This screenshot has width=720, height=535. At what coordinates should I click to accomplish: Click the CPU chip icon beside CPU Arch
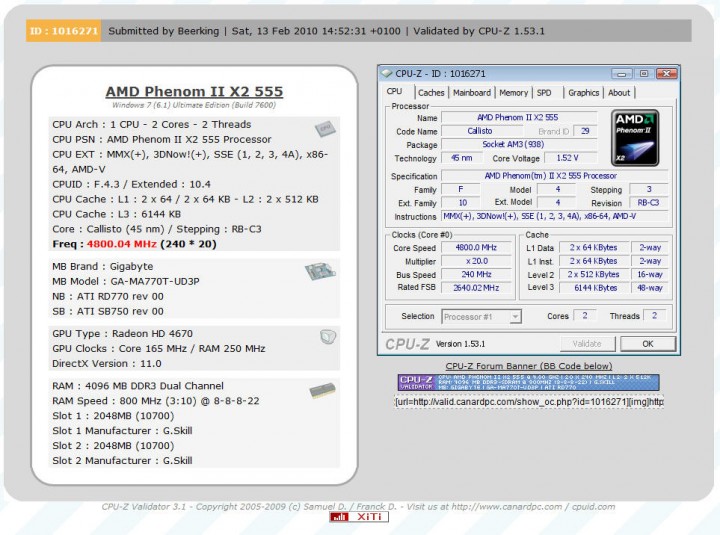pos(325,129)
